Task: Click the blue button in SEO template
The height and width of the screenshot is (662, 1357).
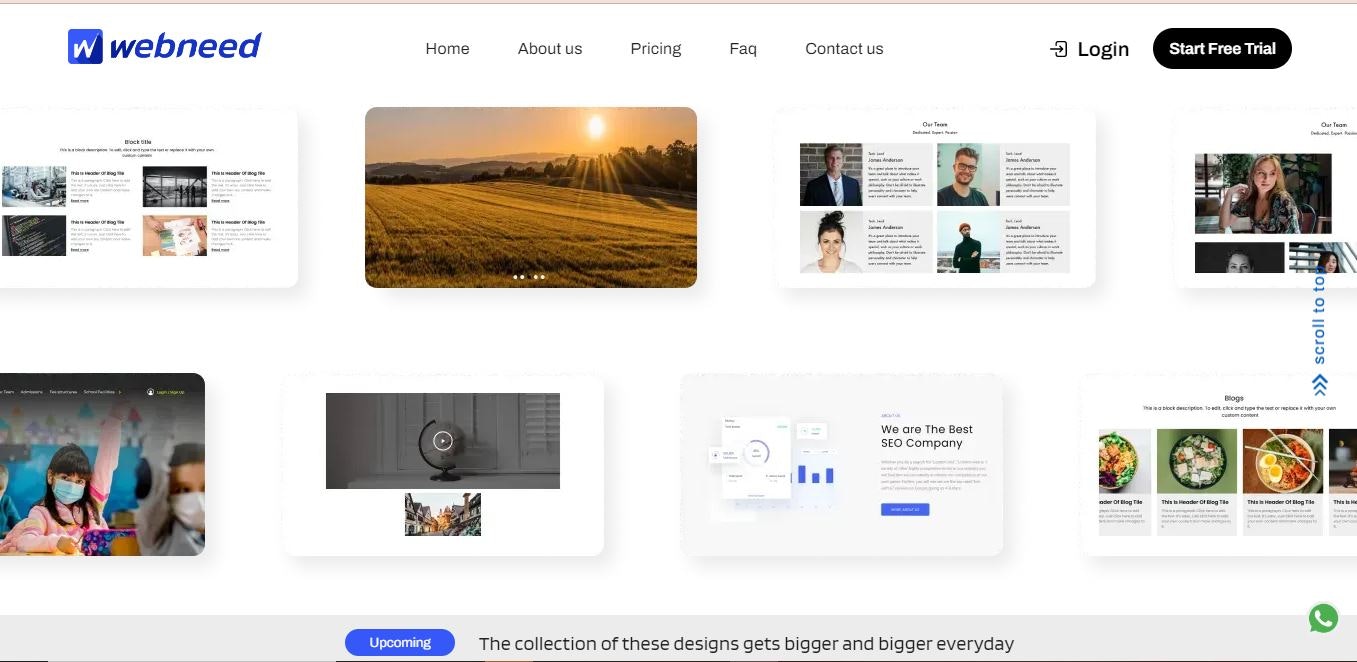Action: click(905, 509)
